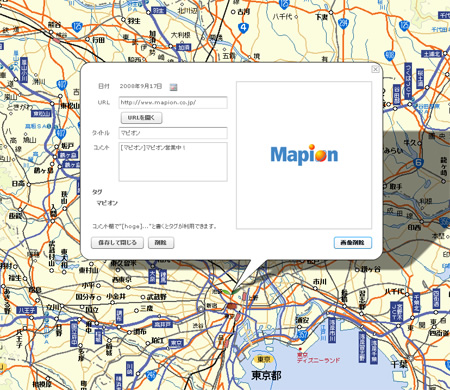
Task: Click the 小金井 label on map
Action: [x=115, y=296]
